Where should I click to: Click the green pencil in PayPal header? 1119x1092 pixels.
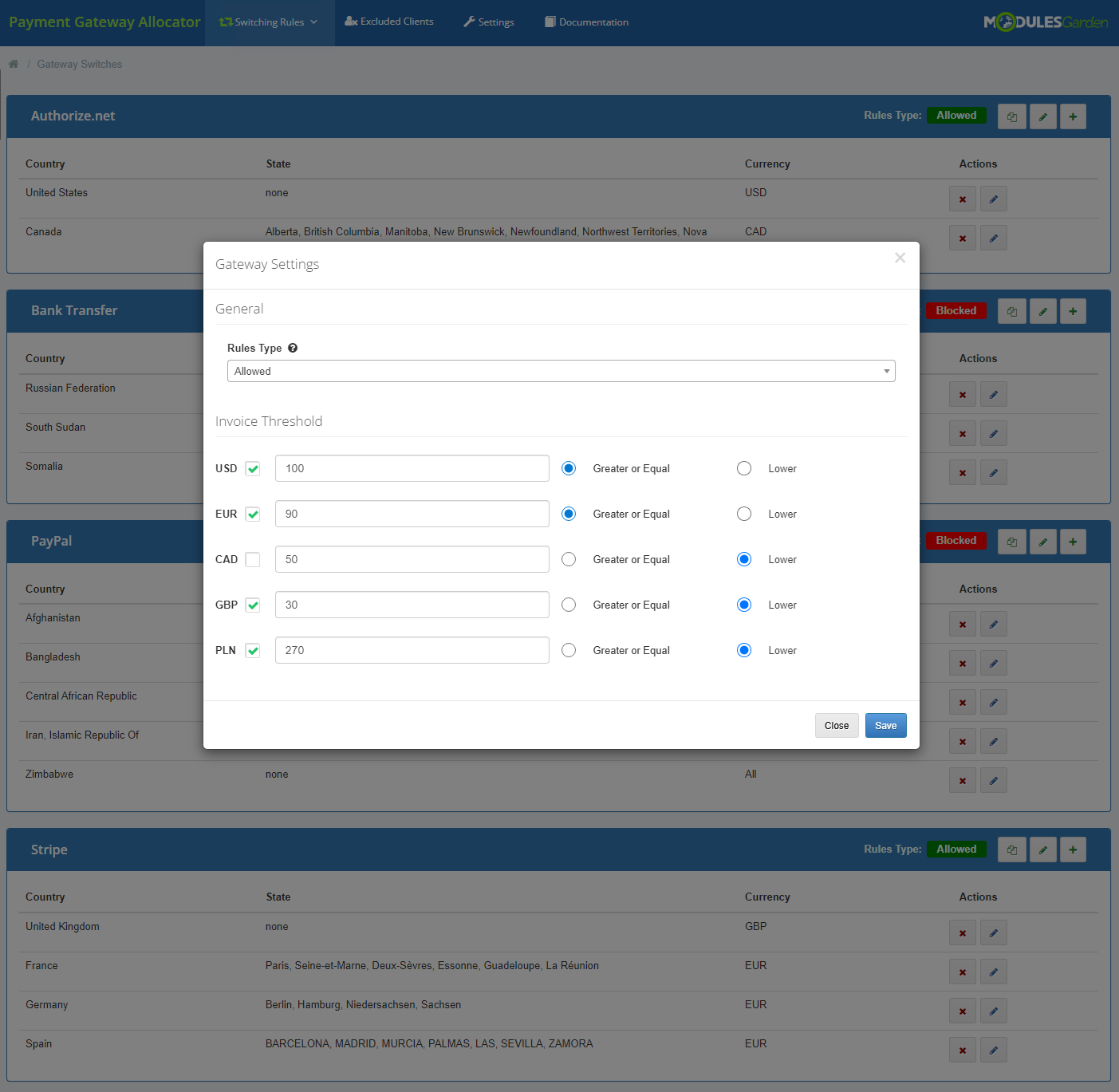(x=1042, y=542)
